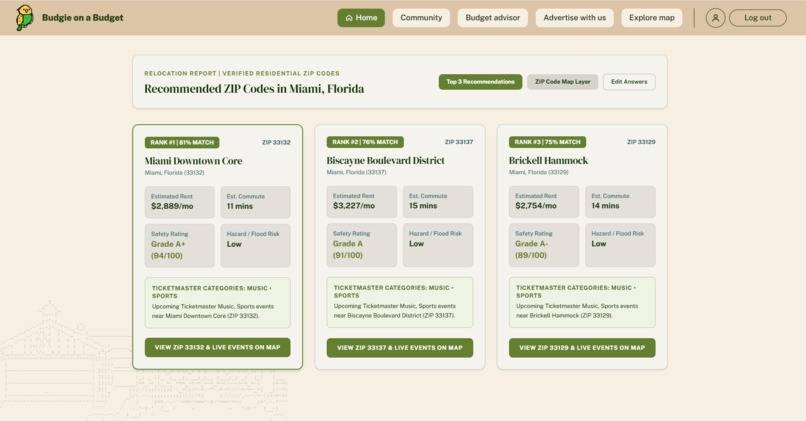View ZIP 33129 & live events on map
The height and width of the screenshot is (421, 806).
coord(582,348)
